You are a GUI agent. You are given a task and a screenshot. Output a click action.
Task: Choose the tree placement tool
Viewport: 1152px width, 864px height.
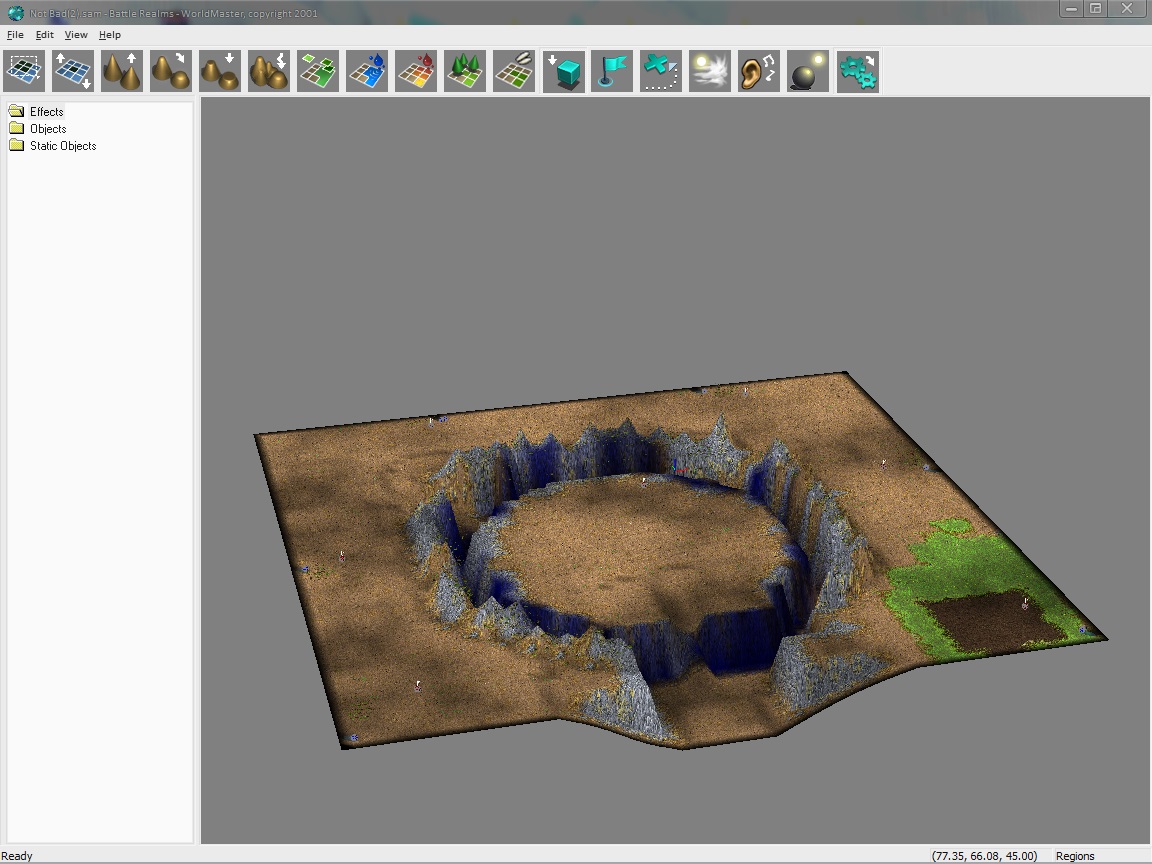[x=465, y=71]
